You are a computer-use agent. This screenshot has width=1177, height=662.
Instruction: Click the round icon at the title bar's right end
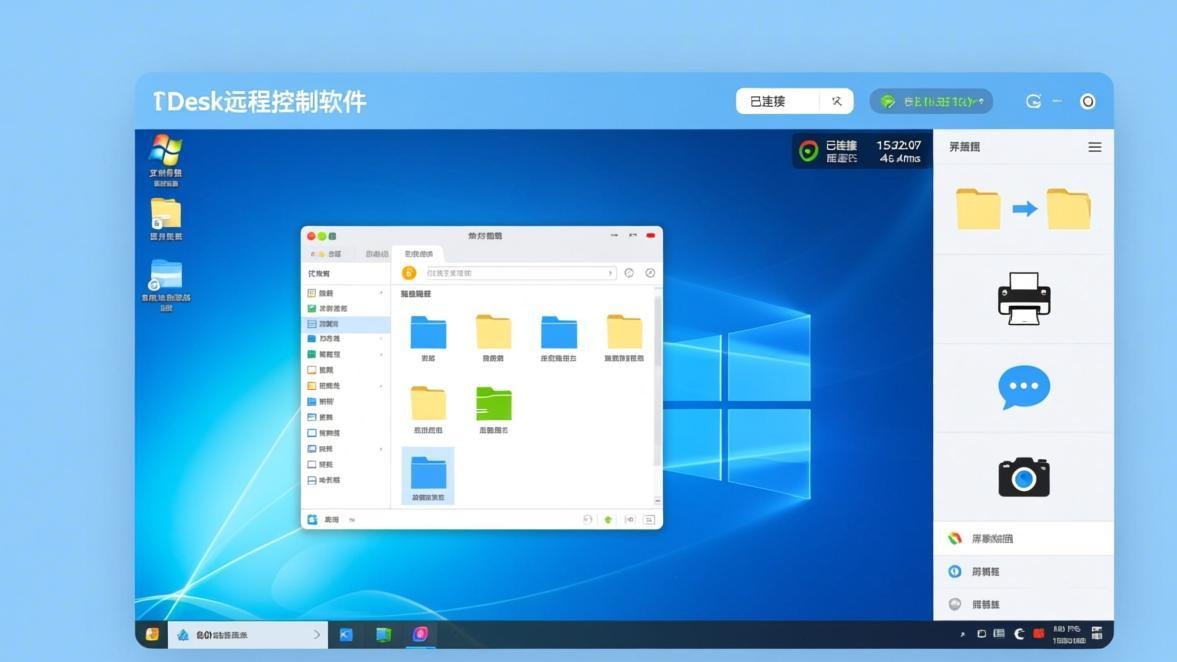click(x=1087, y=101)
